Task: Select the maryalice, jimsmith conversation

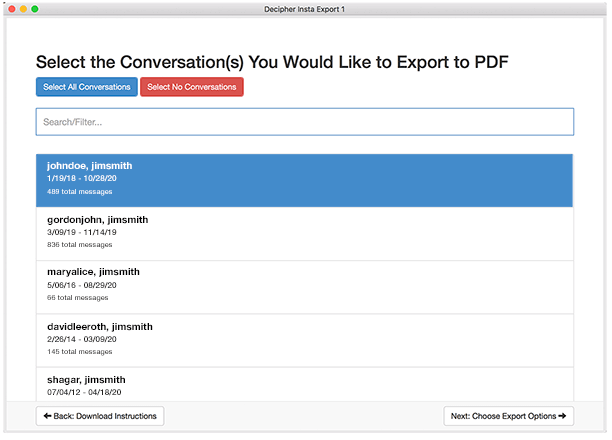Action: coord(304,287)
